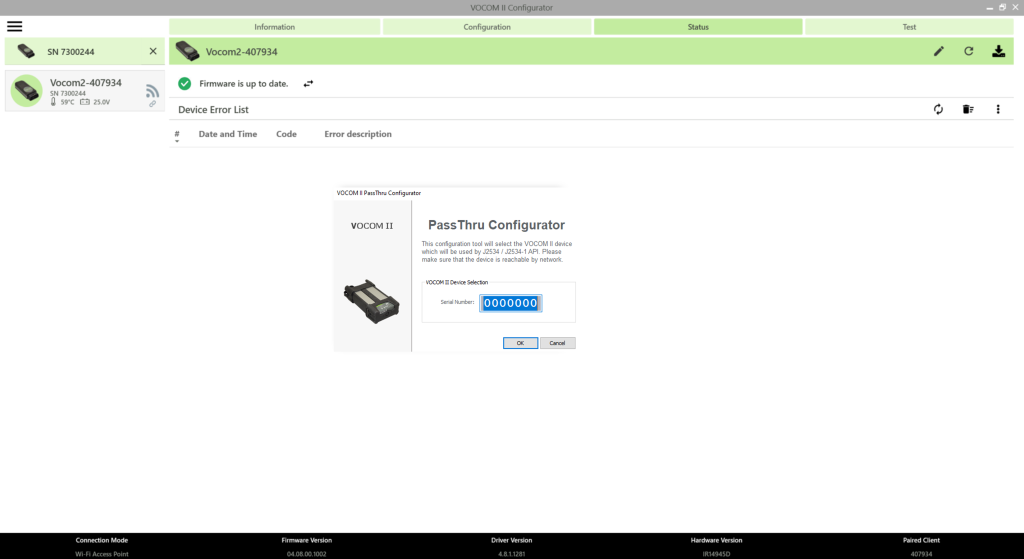Click the device icon in the green header
This screenshot has height=559, width=1024.
pos(187,51)
